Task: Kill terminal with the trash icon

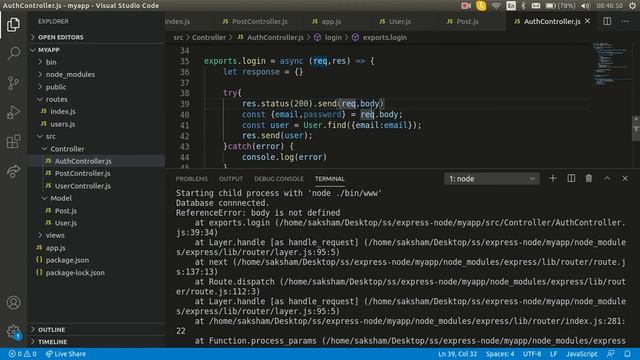Action: (589, 178)
